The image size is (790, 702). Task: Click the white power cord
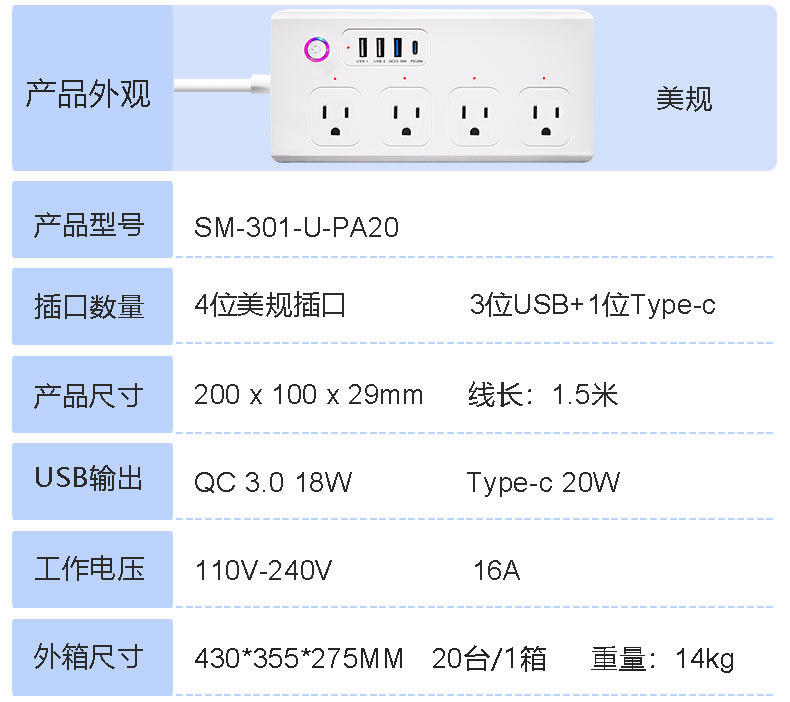(x=222, y=86)
